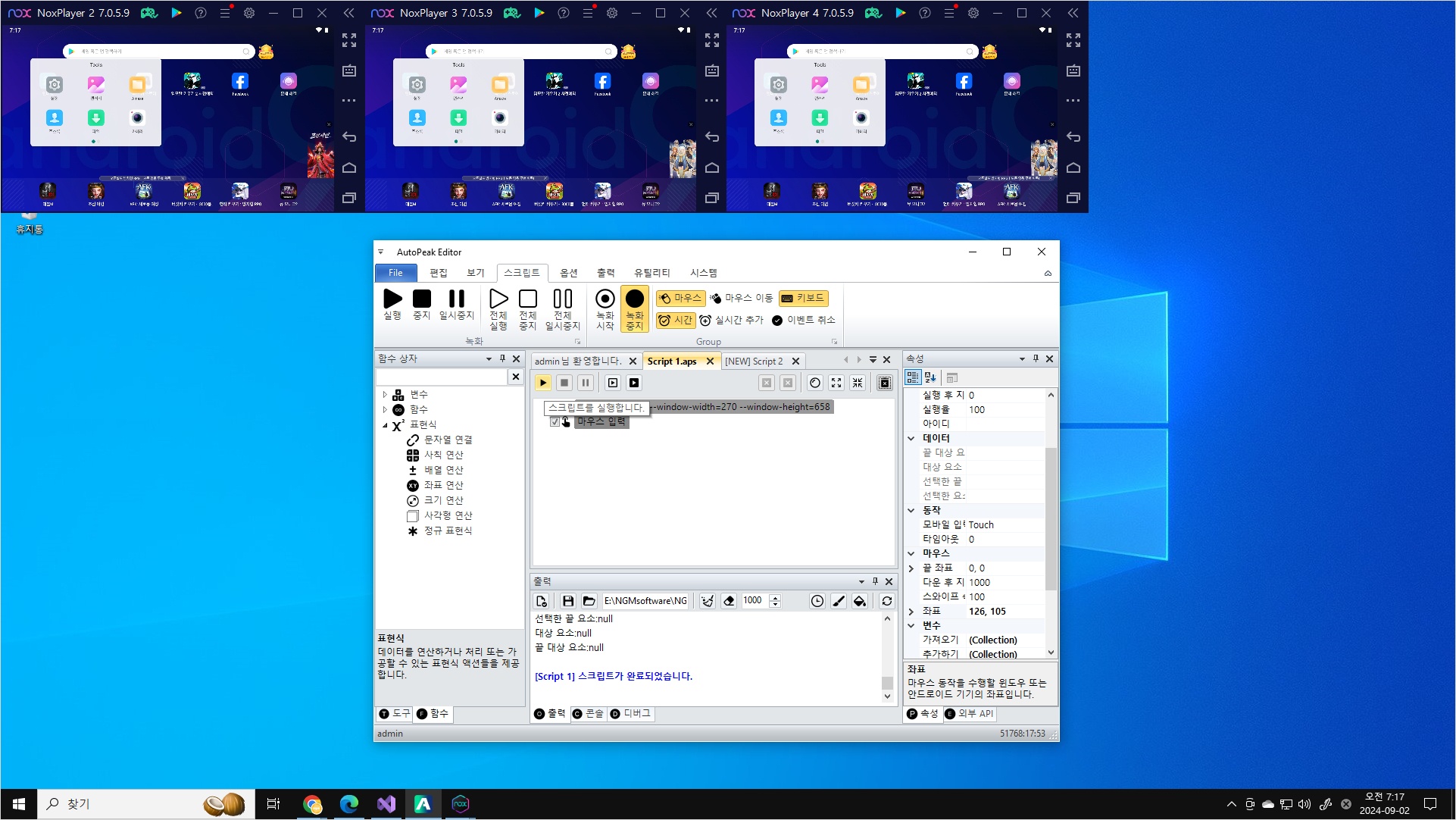Collapse the 표현식 tree node
This screenshot has height=820, width=1456.
pyautogui.click(x=385, y=425)
